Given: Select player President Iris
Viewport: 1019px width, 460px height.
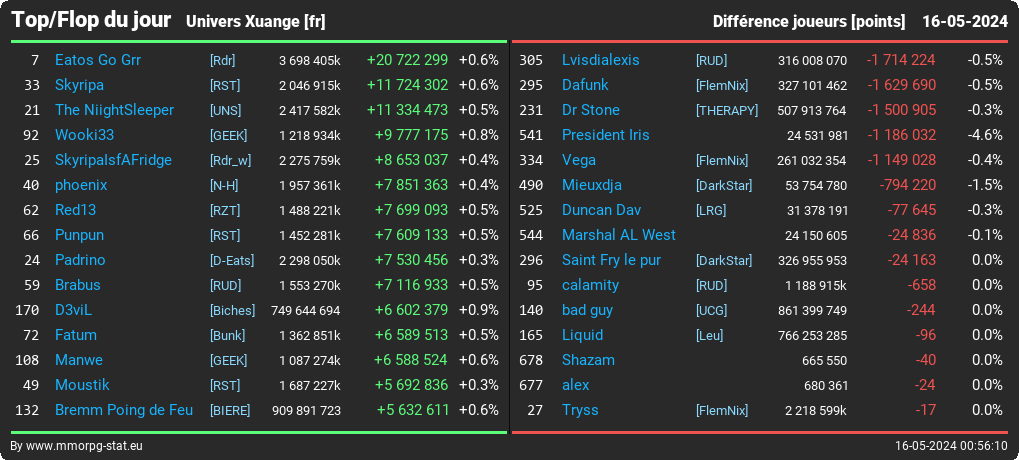Looking at the screenshot, I should click(x=606, y=135).
